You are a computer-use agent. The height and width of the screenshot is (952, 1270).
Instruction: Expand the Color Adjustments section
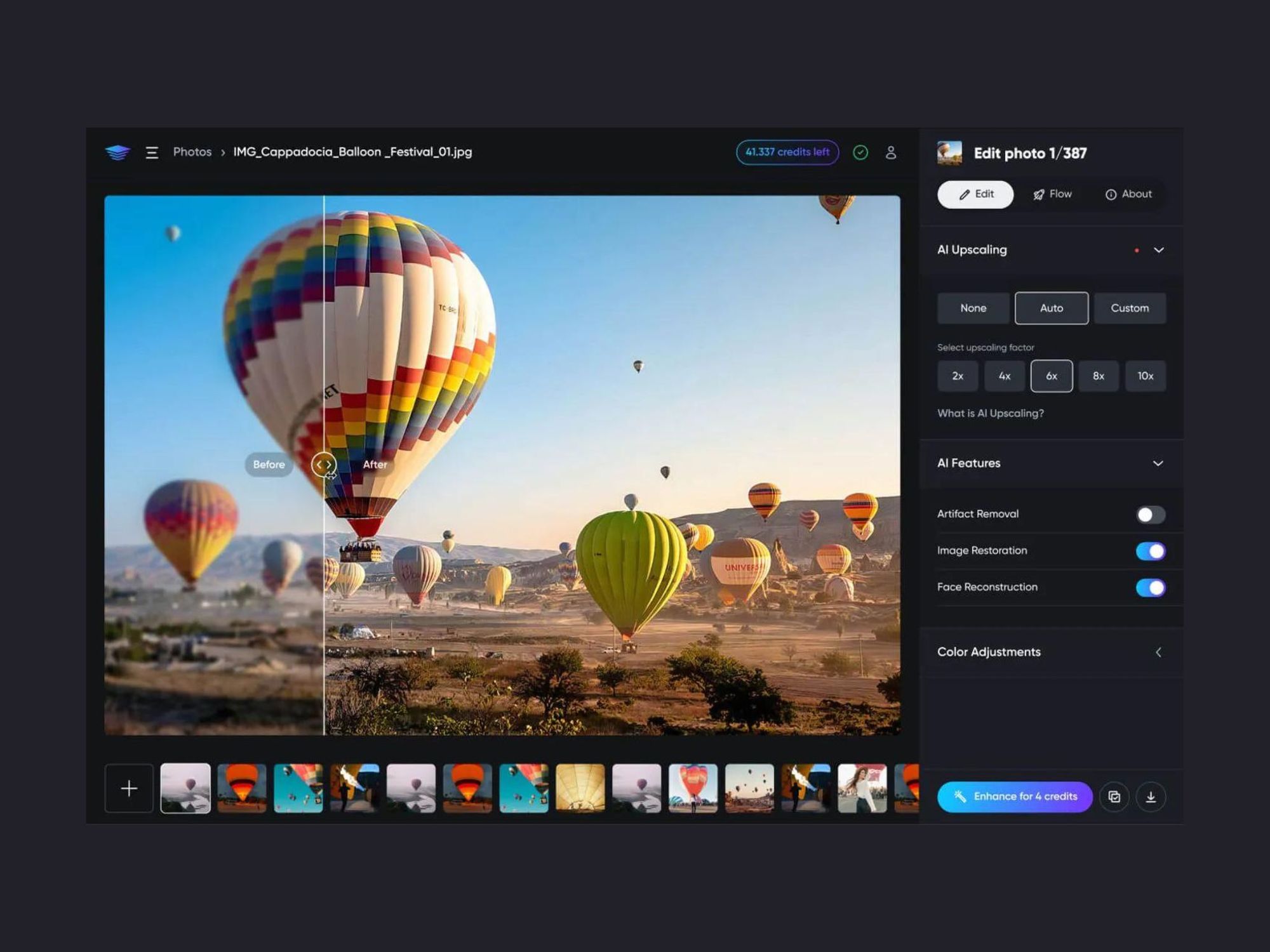pos(1158,652)
